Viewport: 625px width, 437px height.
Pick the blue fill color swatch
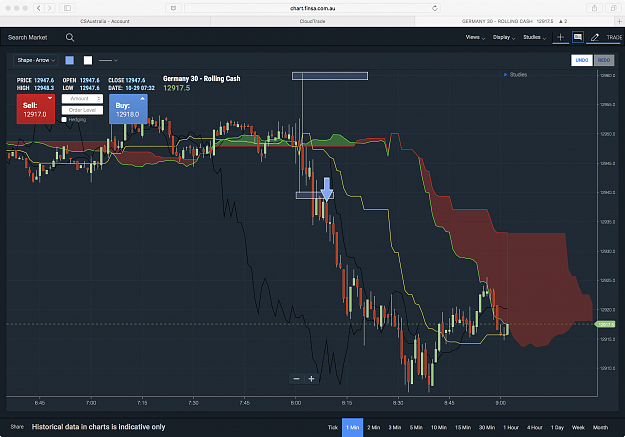[70, 60]
